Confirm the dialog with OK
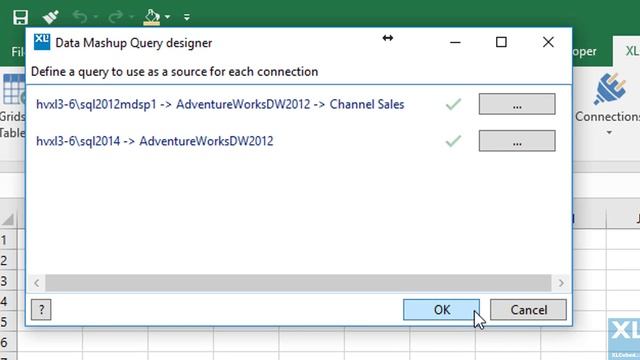 coord(441,310)
